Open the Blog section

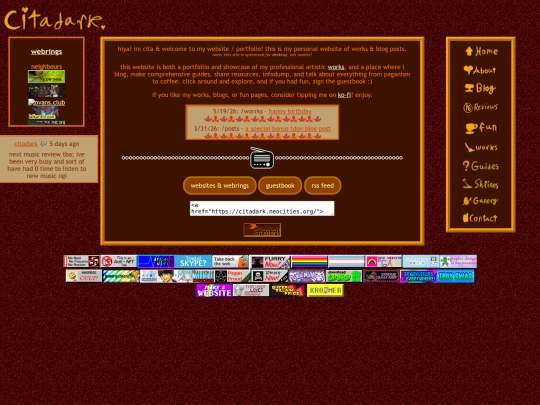(x=480, y=89)
